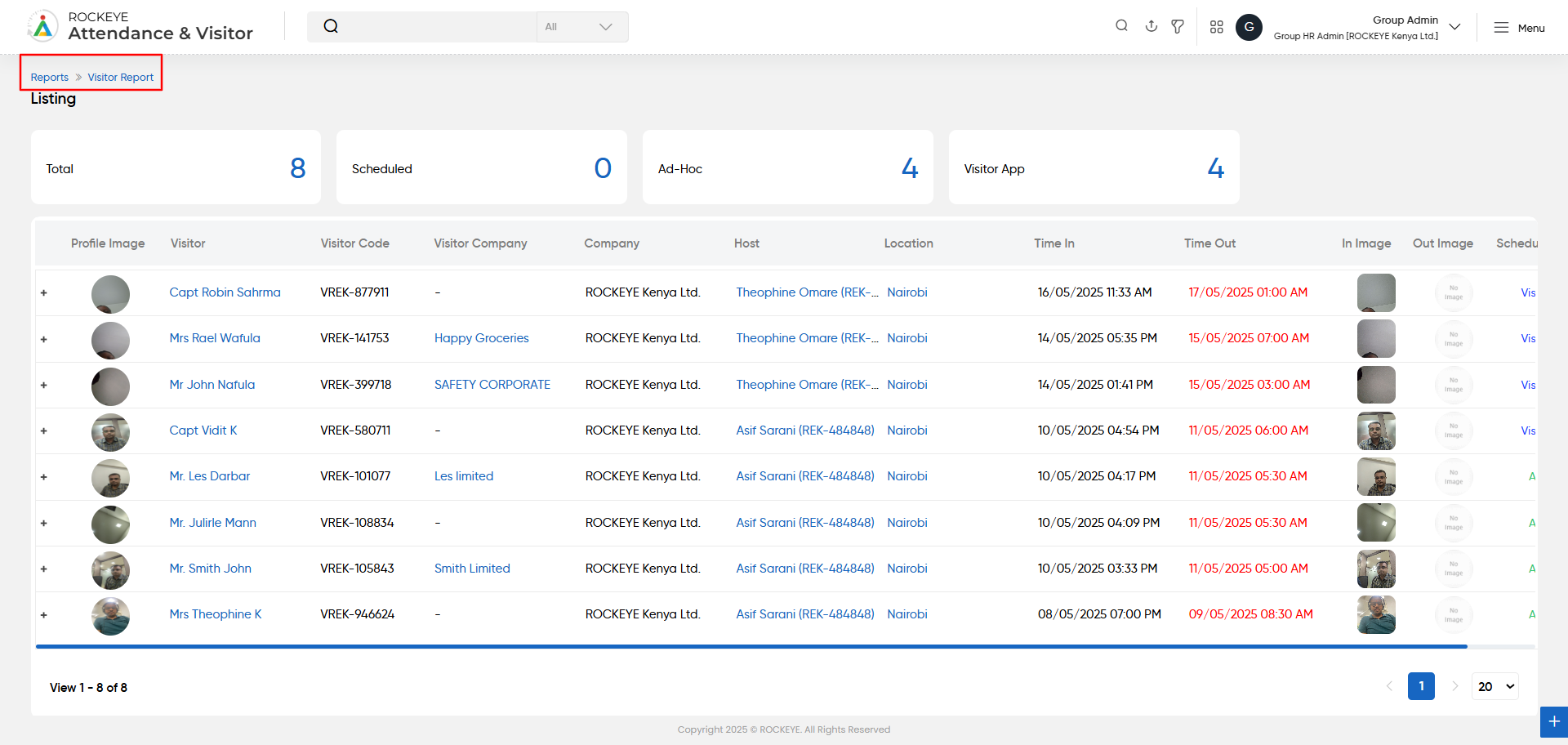Open the apps grid icon
The width and height of the screenshot is (1568, 745).
(x=1216, y=27)
